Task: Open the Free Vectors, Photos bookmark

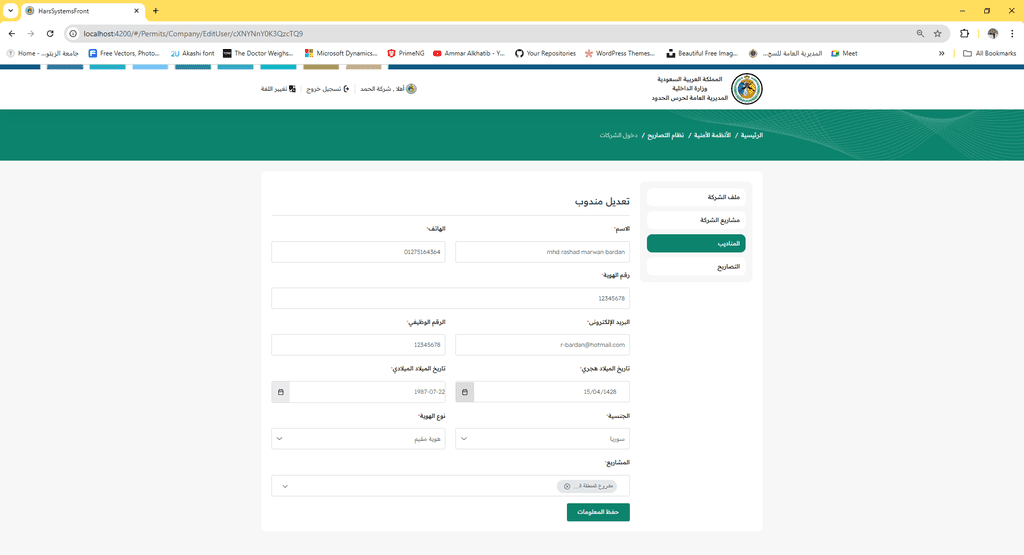Action: click(124, 54)
